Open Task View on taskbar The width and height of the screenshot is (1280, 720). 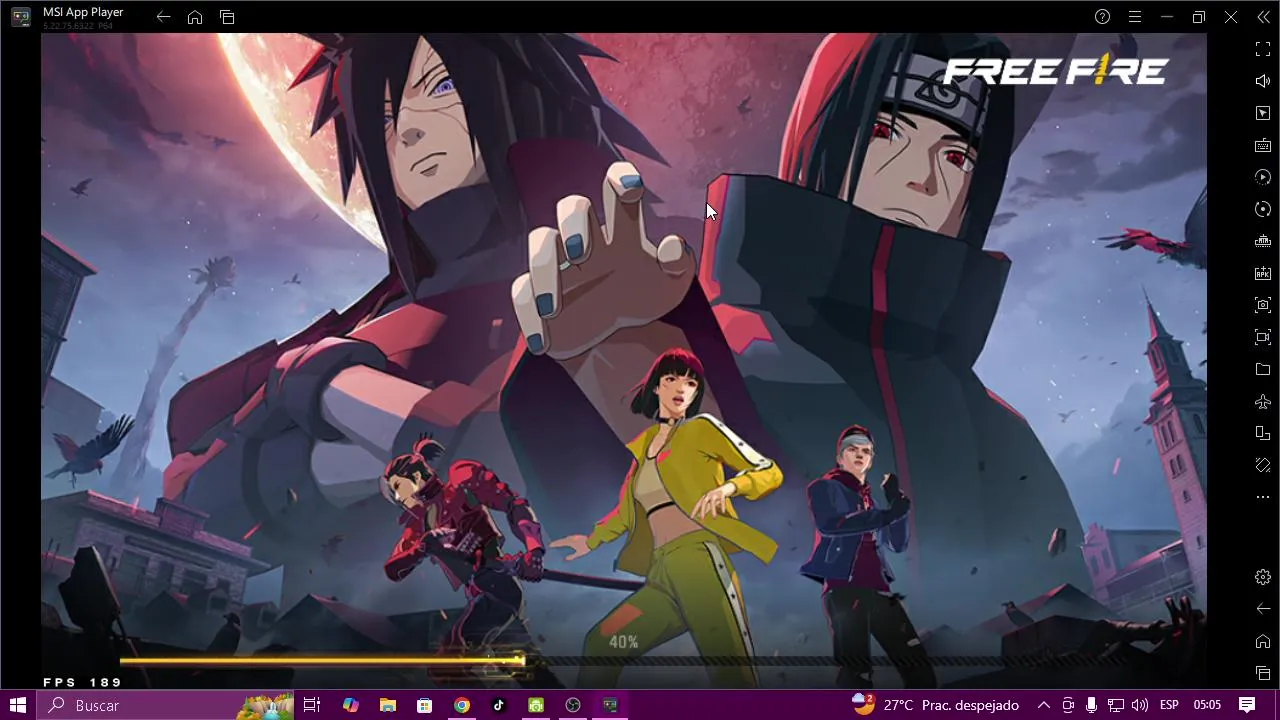coord(312,705)
